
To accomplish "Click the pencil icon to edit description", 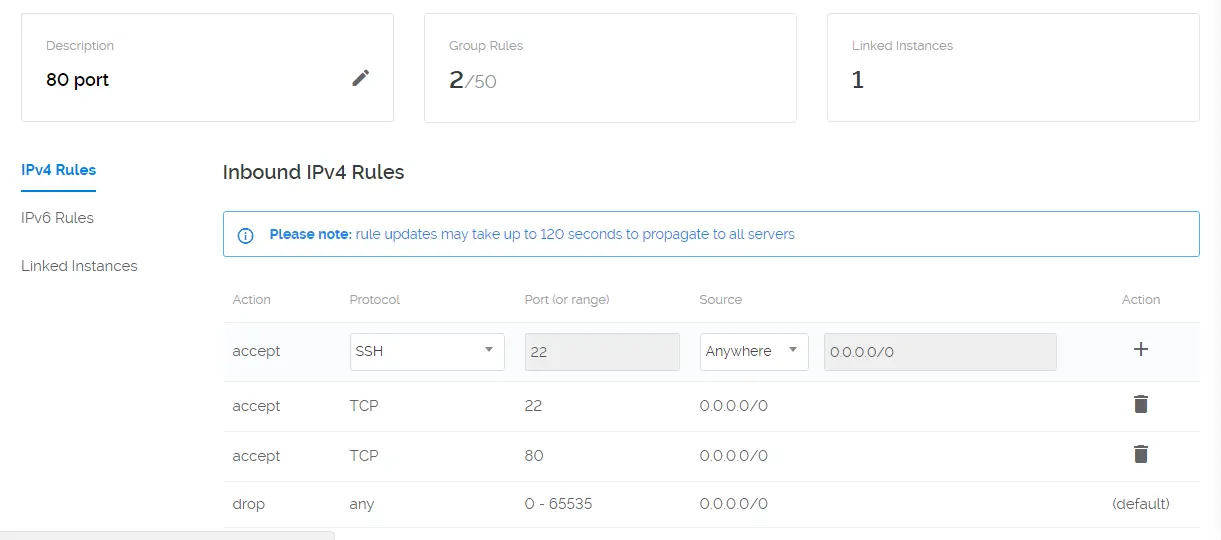I will pos(361,78).
